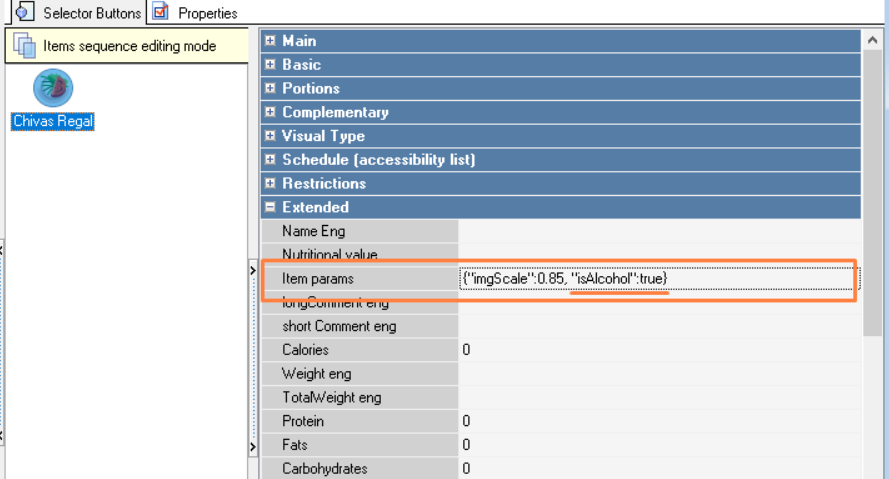Expand Schedule (accessibility list) section

(x=270, y=160)
